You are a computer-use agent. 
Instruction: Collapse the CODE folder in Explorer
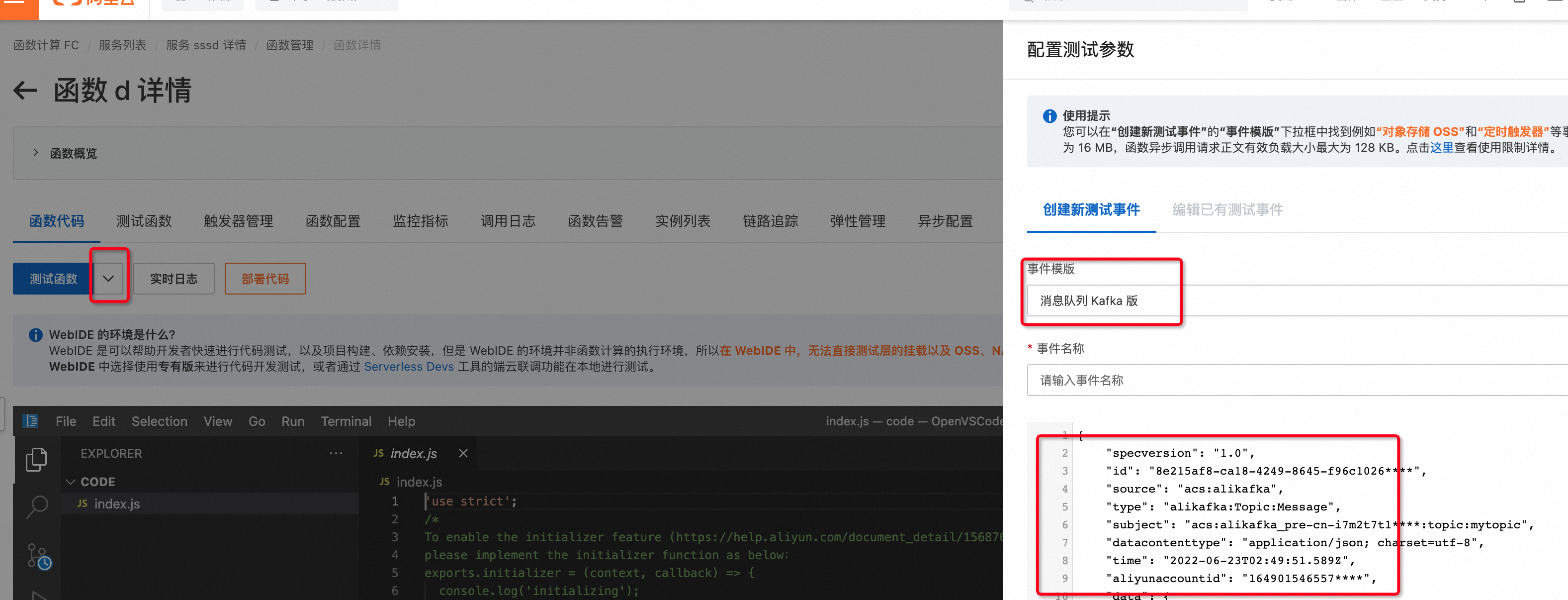[71, 482]
